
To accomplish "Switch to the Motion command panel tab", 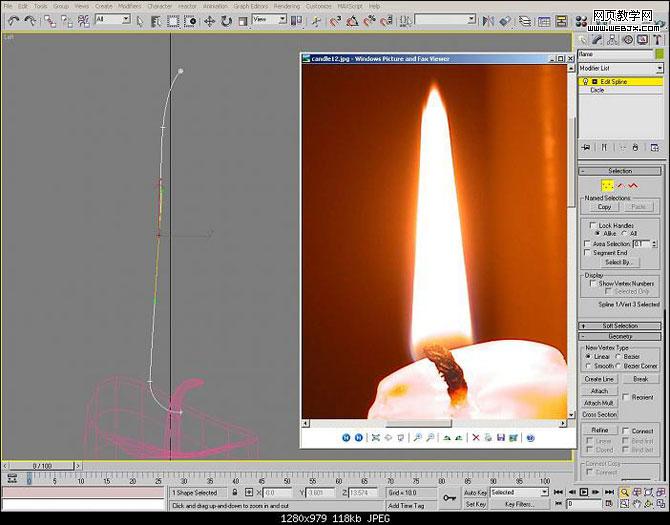I will [627, 40].
